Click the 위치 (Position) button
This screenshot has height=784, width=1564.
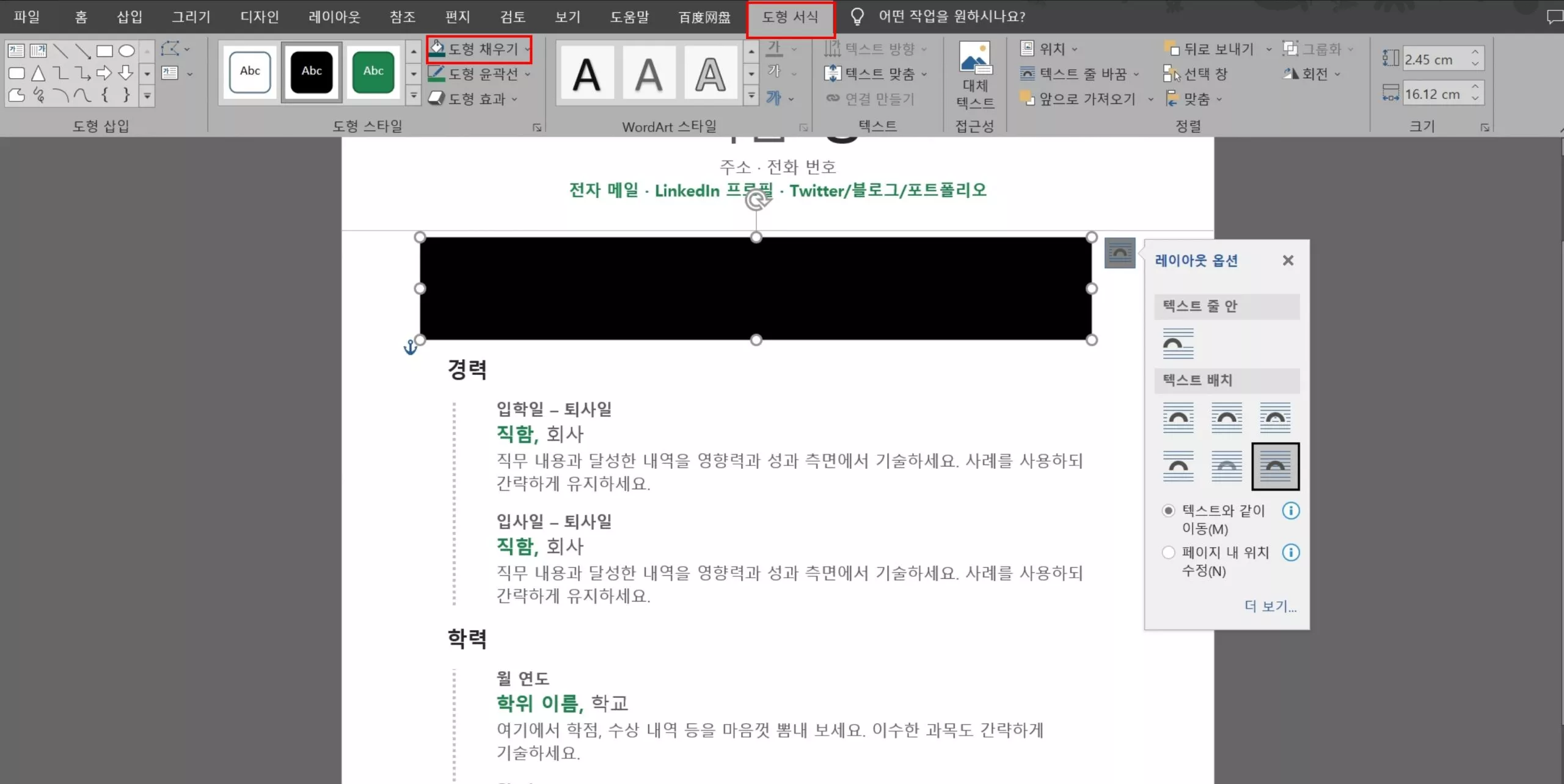click(x=1048, y=48)
